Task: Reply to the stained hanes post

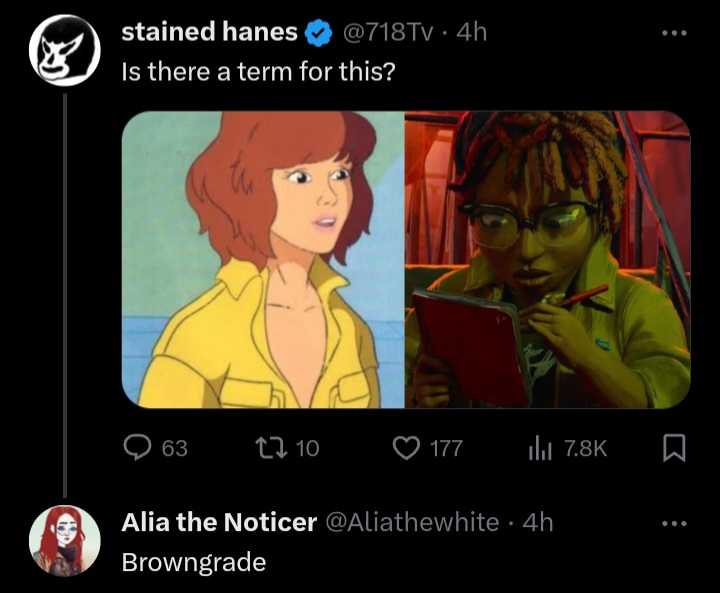Action: pyautogui.click(x=137, y=448)
